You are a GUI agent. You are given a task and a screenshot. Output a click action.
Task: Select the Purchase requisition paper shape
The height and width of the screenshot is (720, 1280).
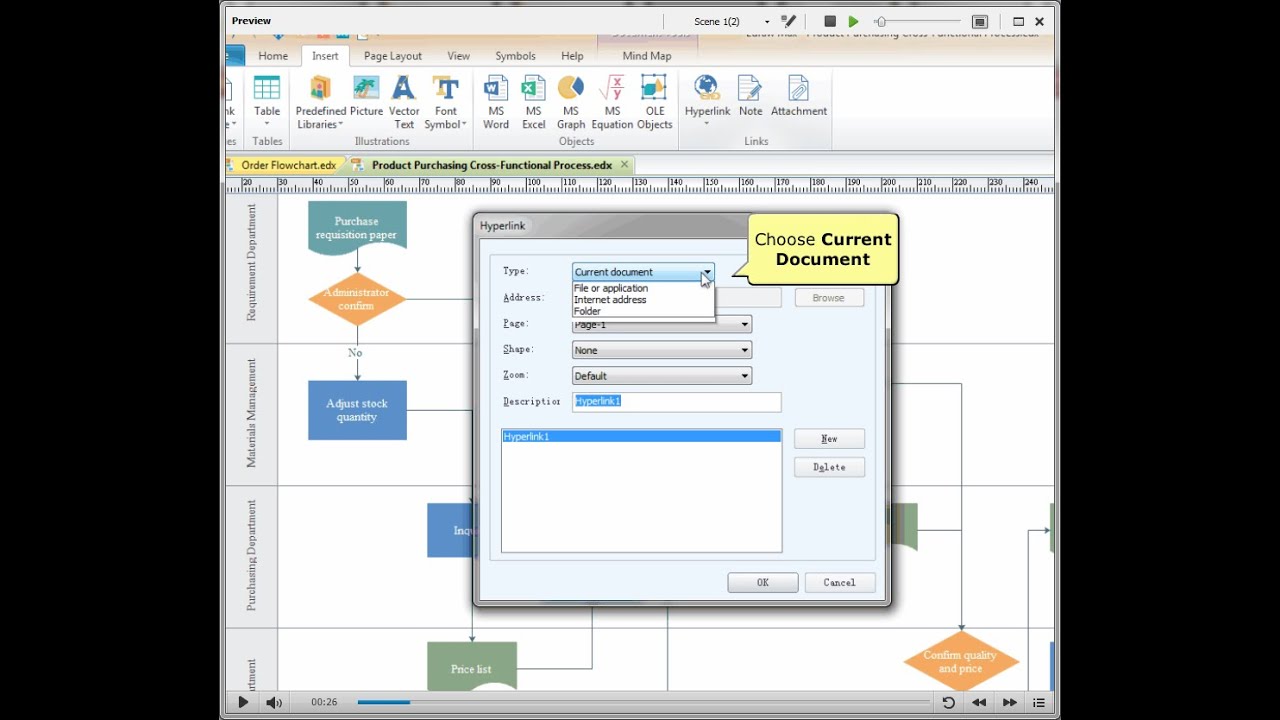pos(357,228)
